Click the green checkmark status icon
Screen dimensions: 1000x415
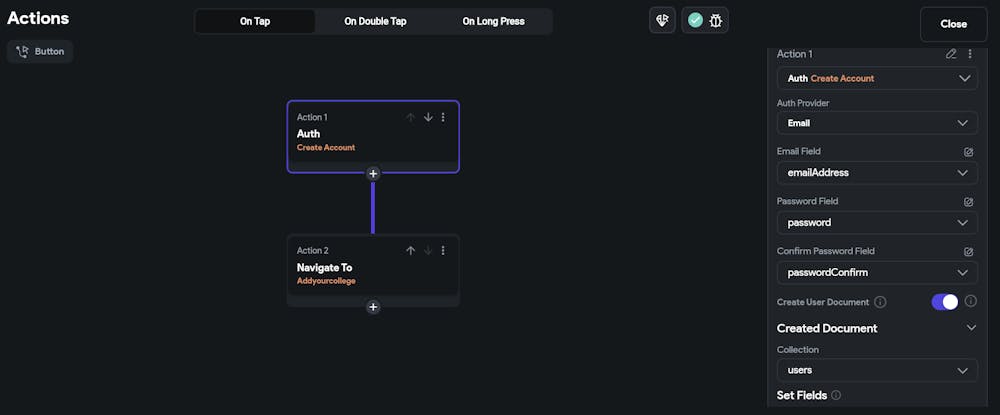click(x=695, y=20)
